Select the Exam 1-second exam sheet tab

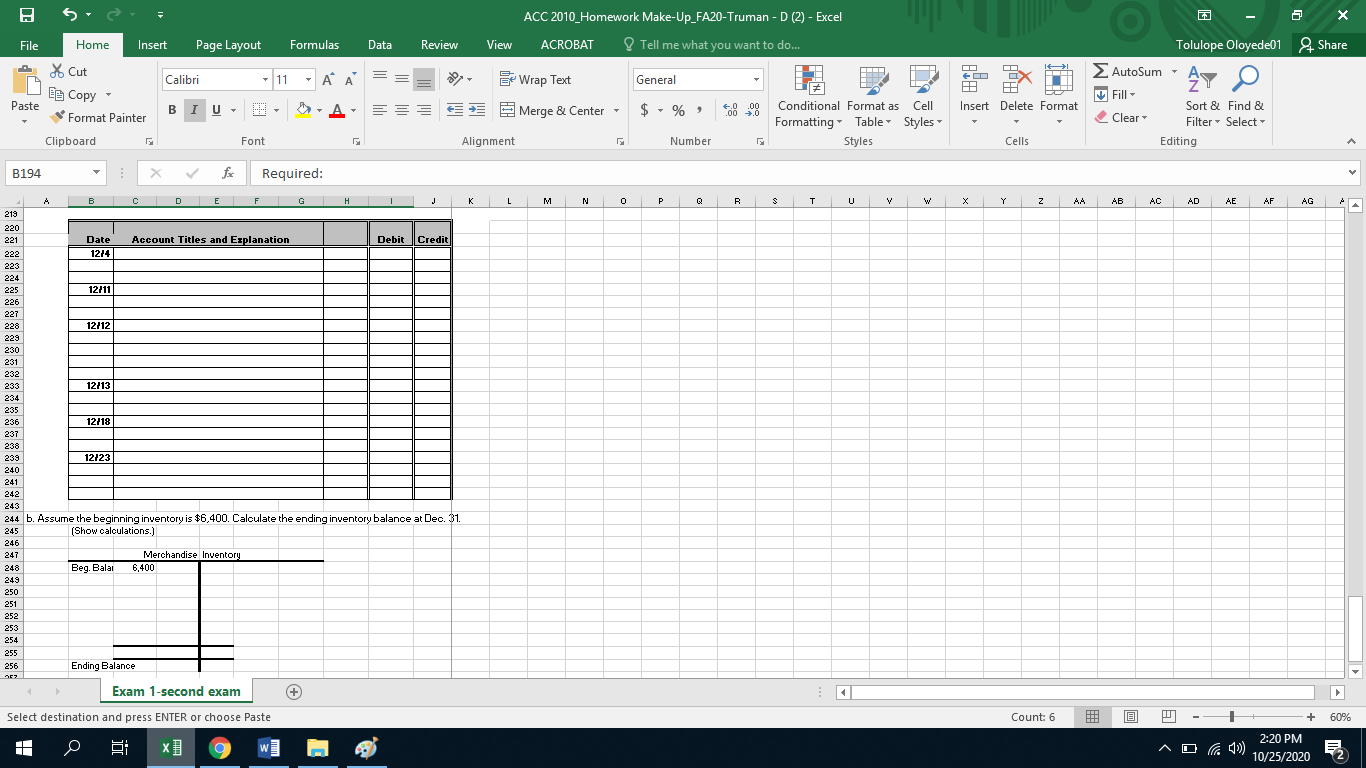(x=175, y=691)
